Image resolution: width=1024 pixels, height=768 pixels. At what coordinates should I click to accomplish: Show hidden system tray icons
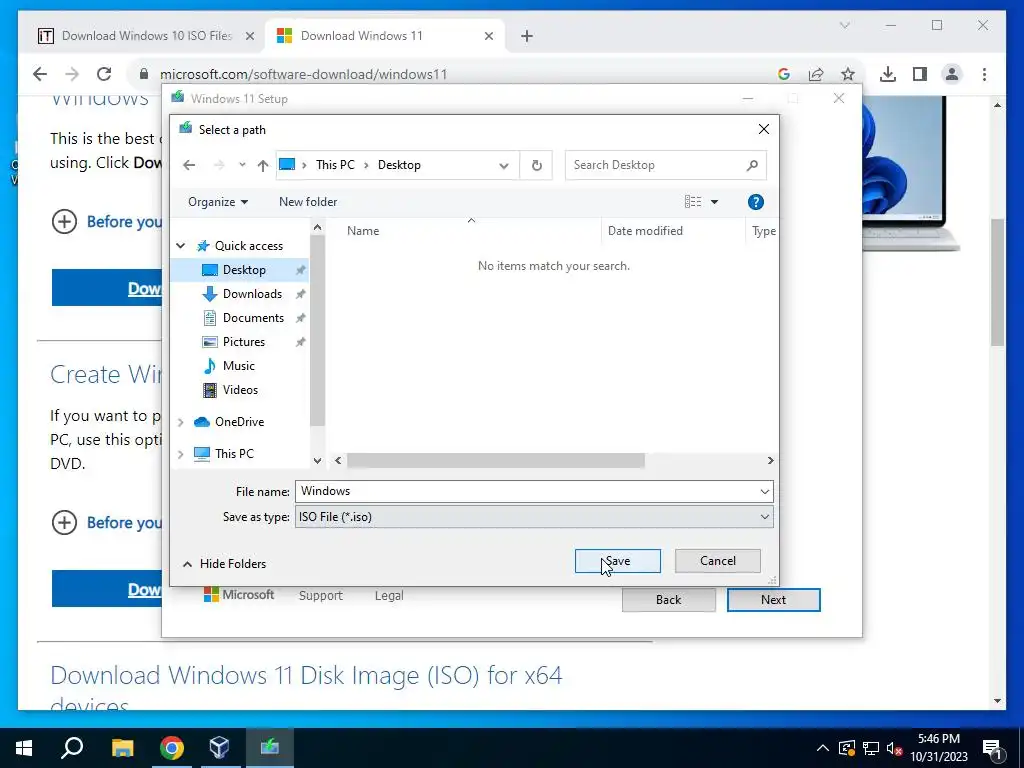(823, 748)
